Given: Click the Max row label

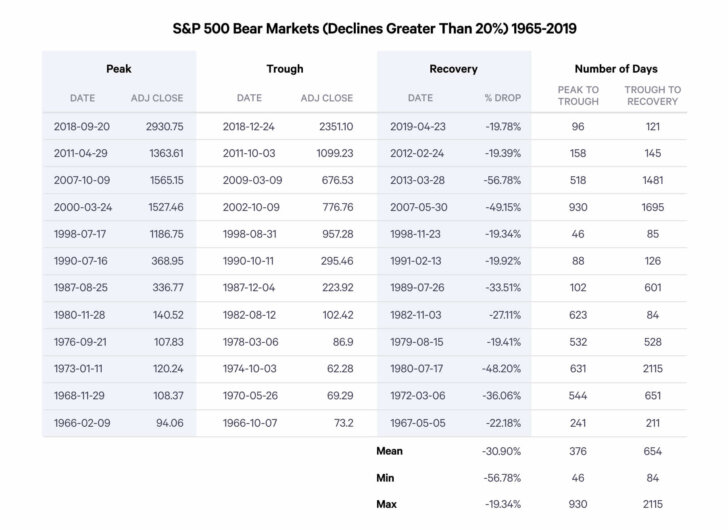Looking at the screenshot, I should click(387, 505).
